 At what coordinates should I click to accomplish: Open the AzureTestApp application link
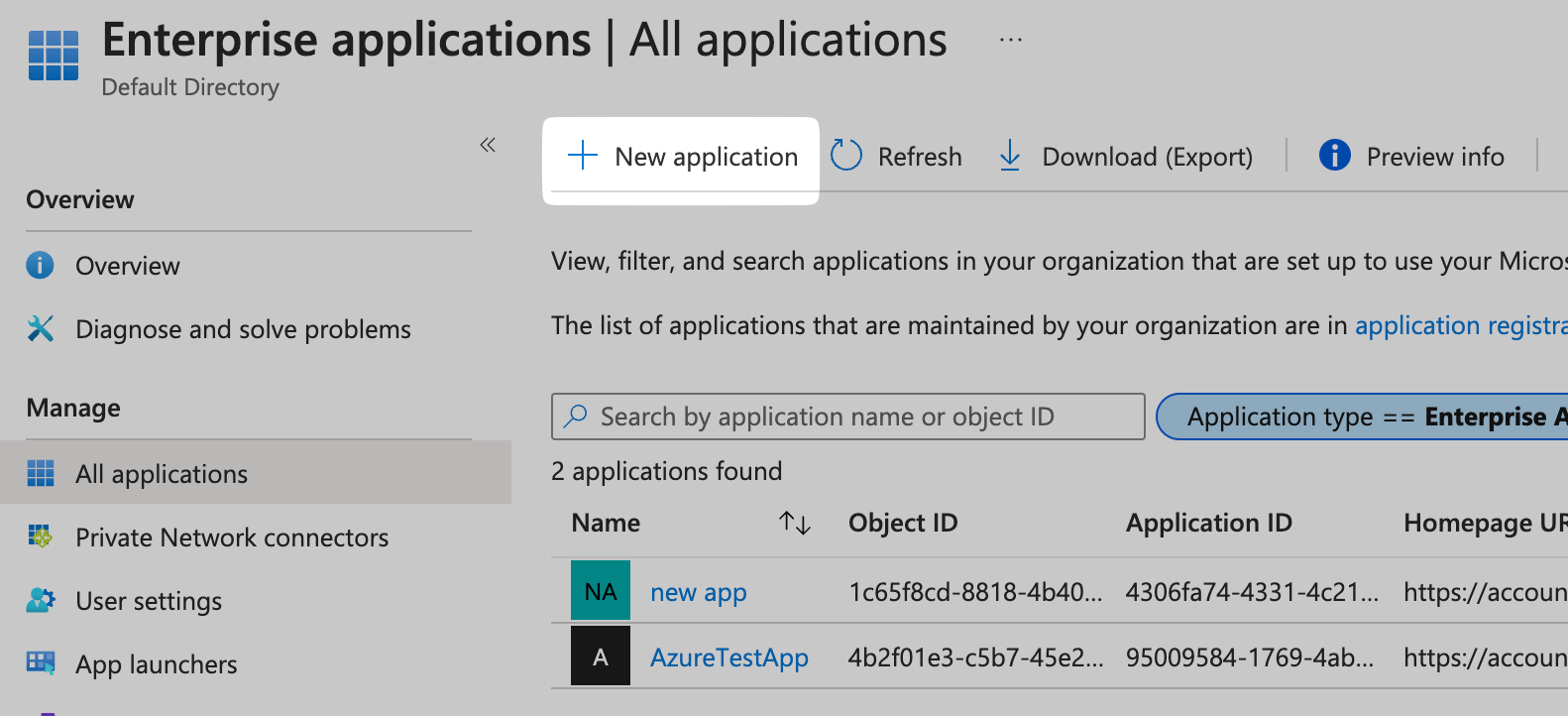[728, 657]
